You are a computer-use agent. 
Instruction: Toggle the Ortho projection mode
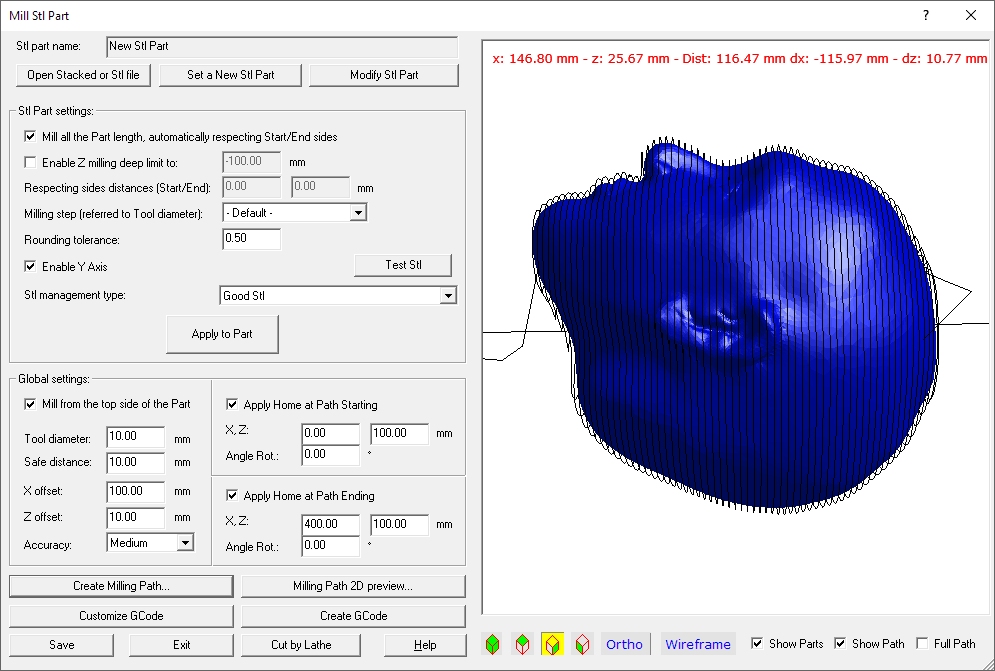tap(624, 644)
